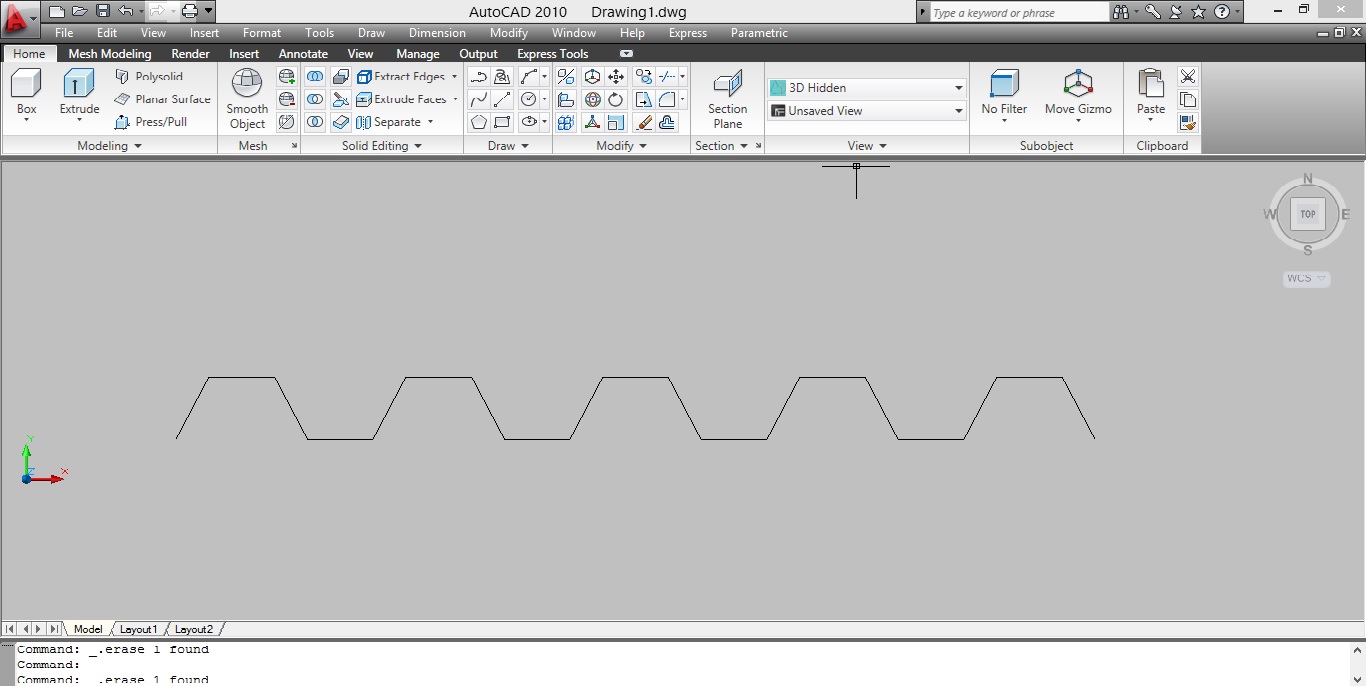Select the Rectangle draw tool
1366x686 pixels.
tap(503, 122)
